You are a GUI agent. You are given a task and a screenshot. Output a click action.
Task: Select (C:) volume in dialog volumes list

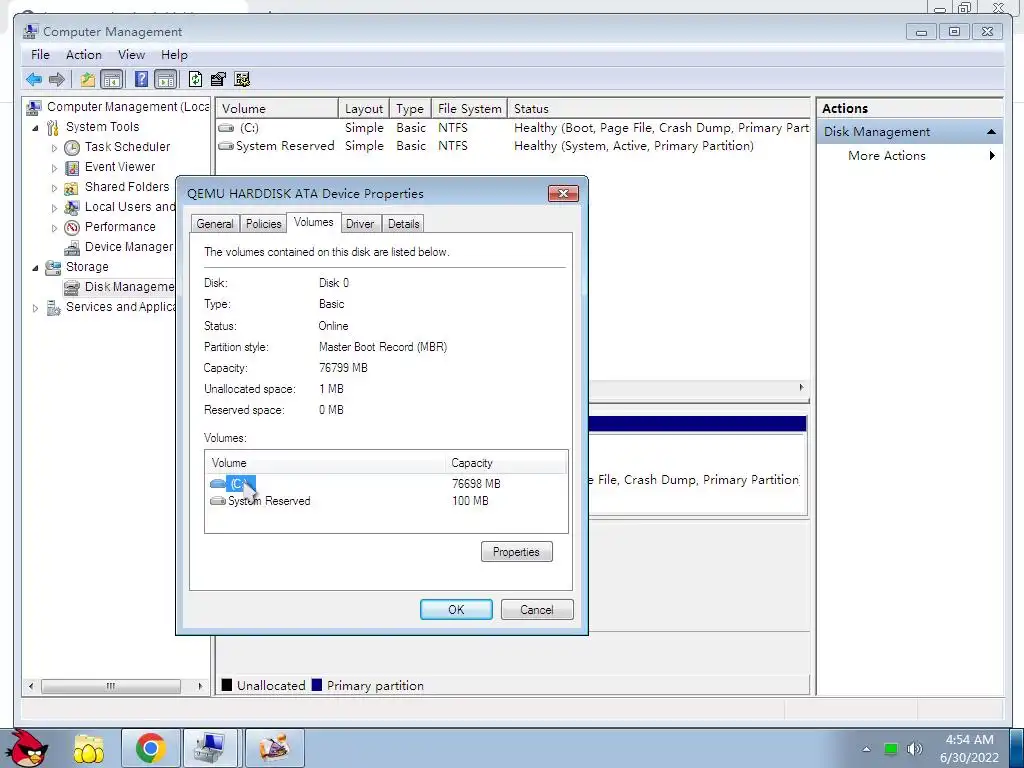[232, 484]
